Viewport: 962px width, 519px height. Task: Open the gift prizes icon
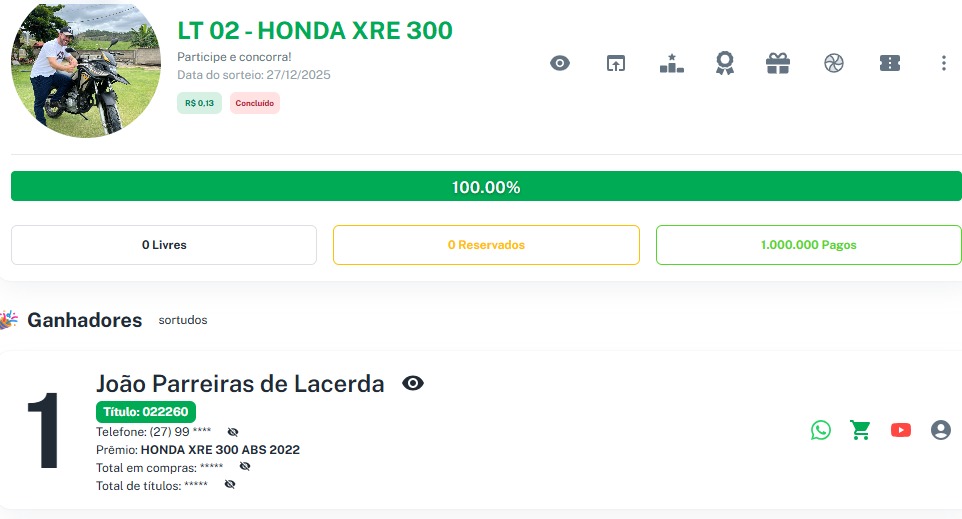pos(778,63)
